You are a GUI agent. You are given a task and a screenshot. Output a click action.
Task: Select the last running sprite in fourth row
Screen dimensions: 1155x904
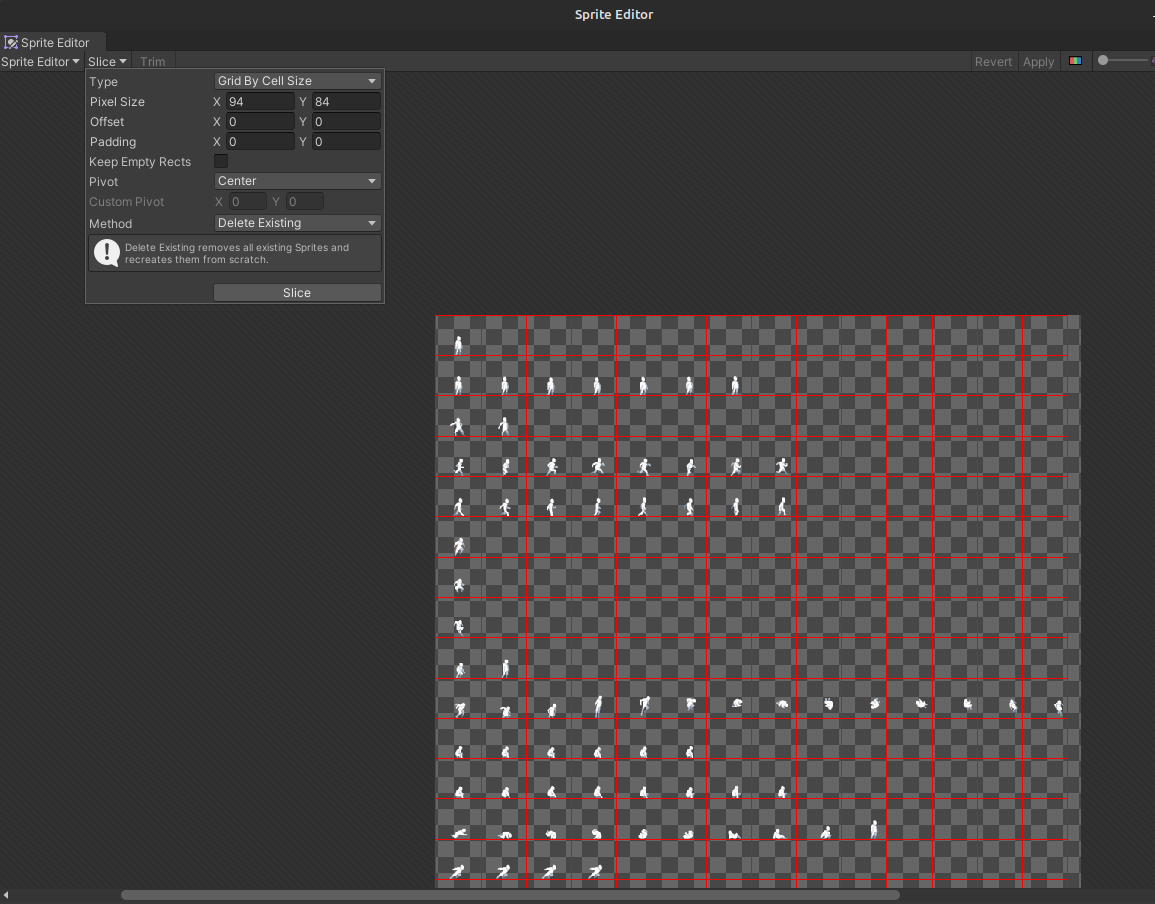782,465
